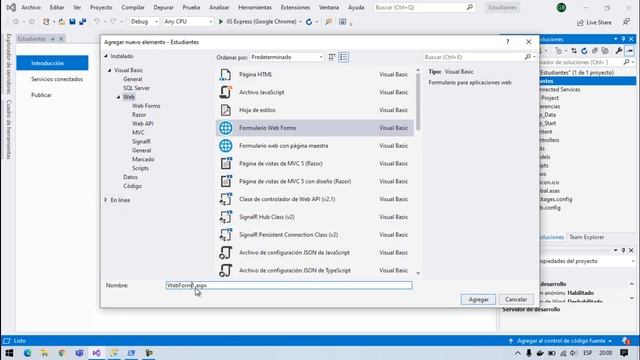Collapse the Visual Basic tree node
640x360 pixels.
pyautogui.click(x=109, y=70)
